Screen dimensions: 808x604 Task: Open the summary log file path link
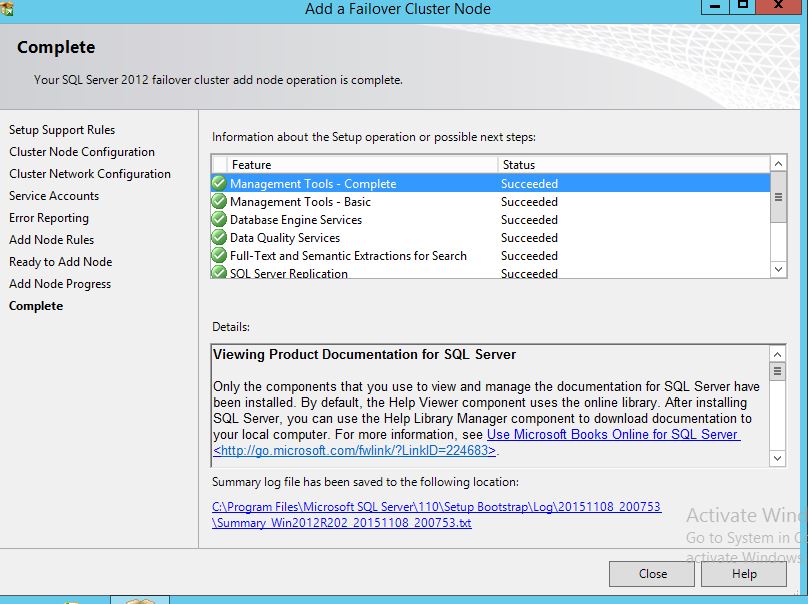point(436,514)
